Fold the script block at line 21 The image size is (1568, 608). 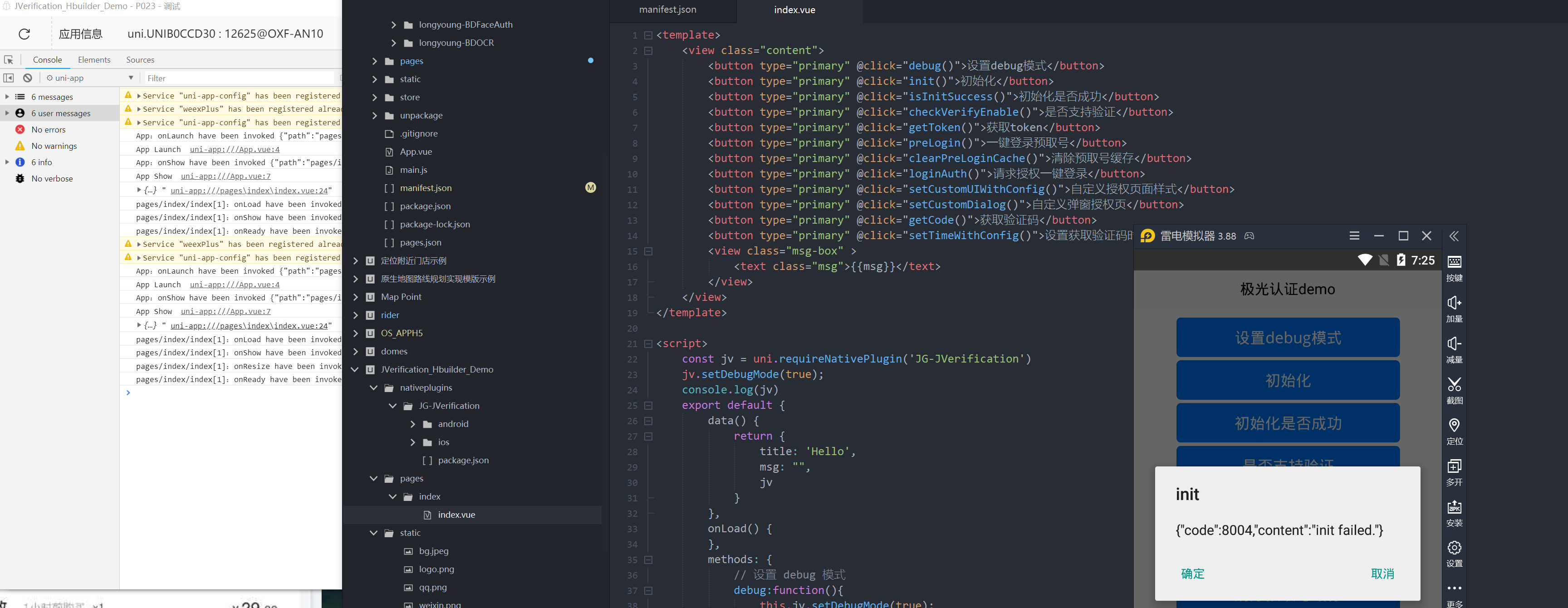(648, 344)
